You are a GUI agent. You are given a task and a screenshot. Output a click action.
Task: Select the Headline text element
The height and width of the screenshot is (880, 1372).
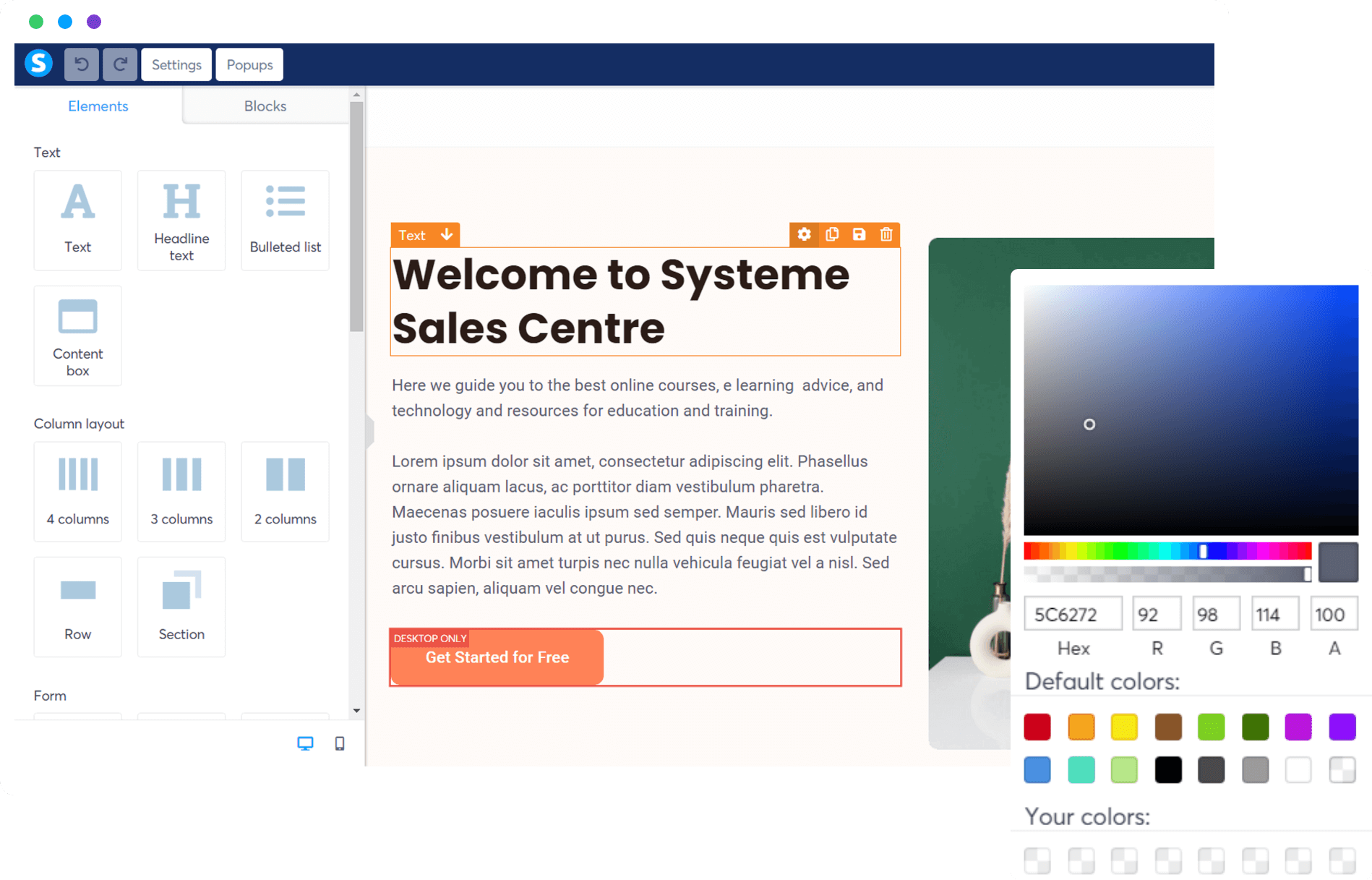181,219
